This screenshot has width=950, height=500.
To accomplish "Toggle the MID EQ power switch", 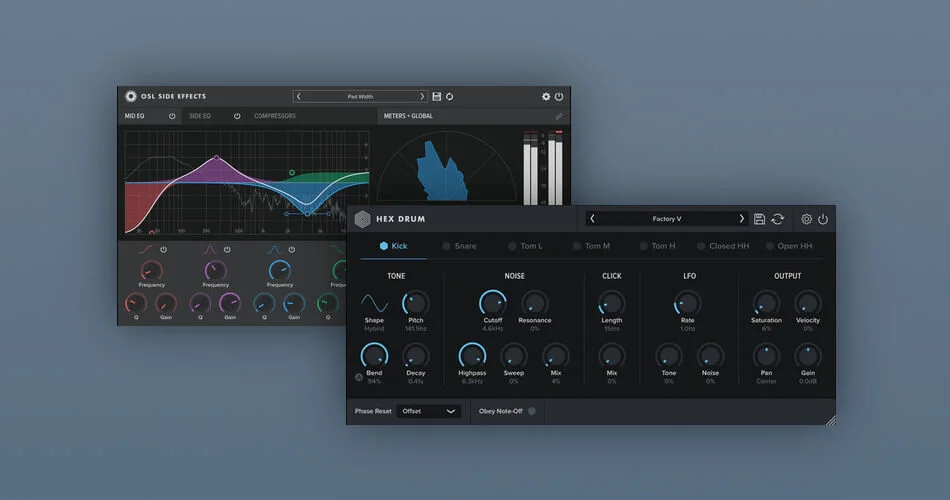I will [172, 116].
